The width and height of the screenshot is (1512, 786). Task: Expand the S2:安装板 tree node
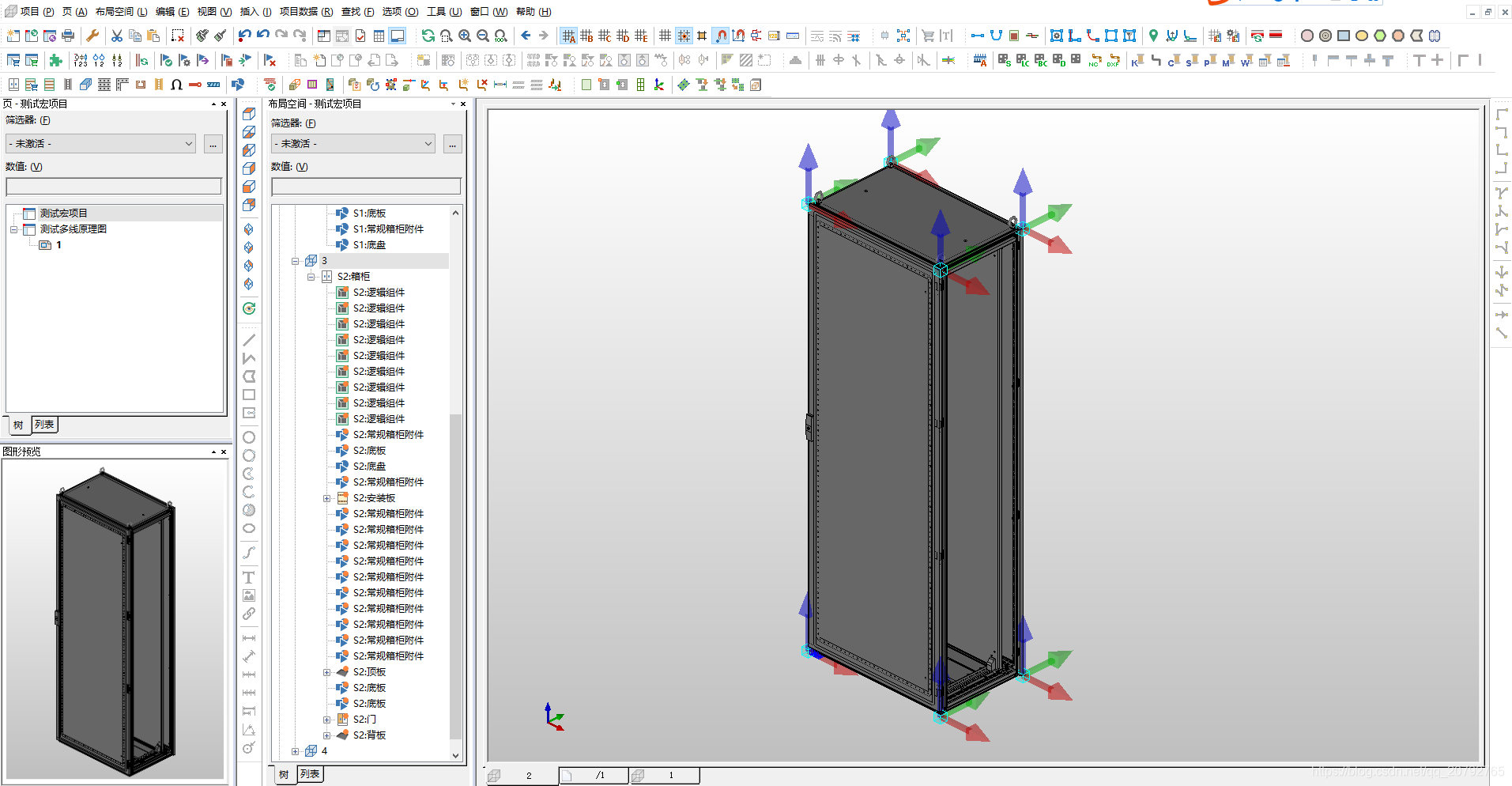(326, 498)
